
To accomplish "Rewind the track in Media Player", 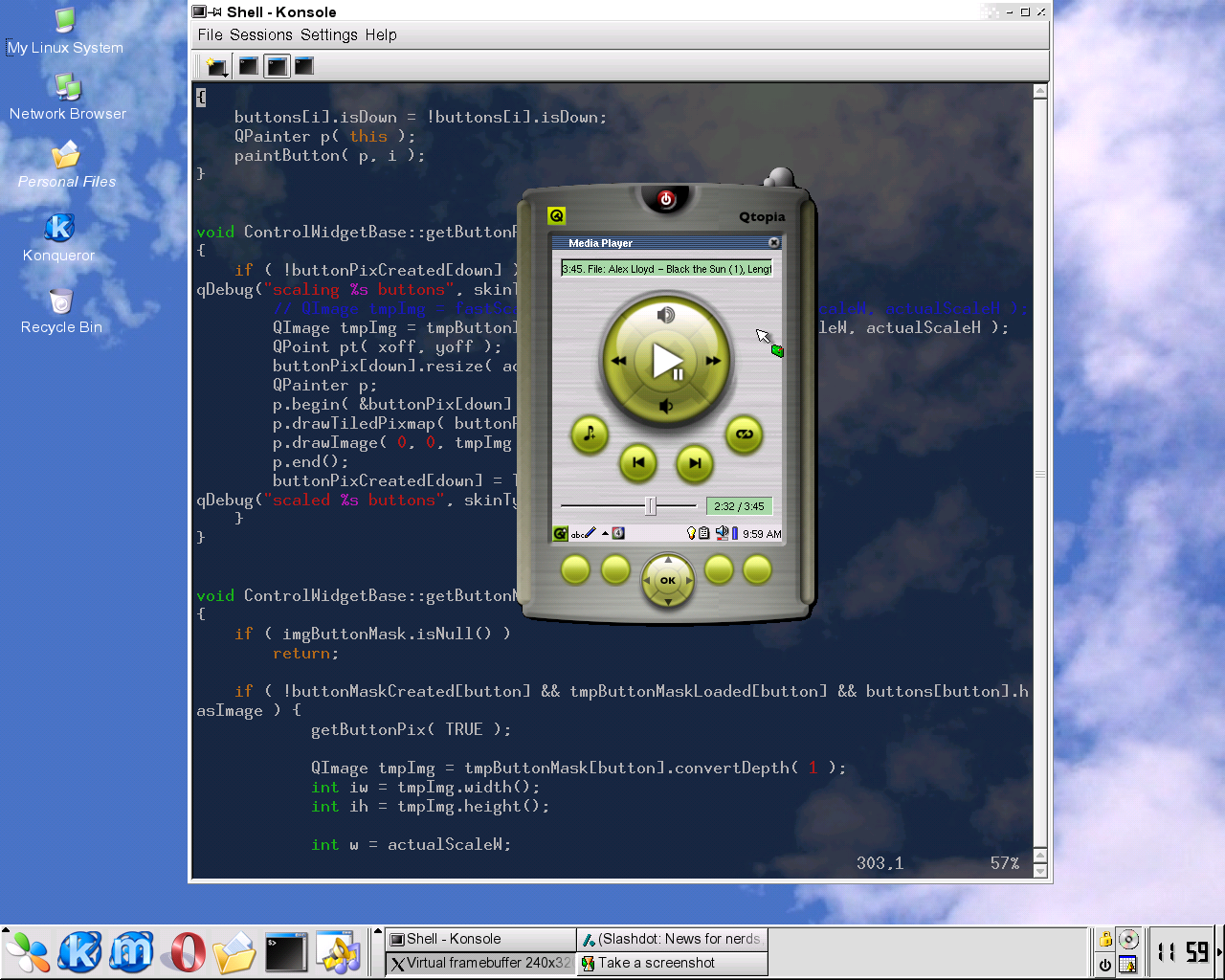I will point(618,361).
